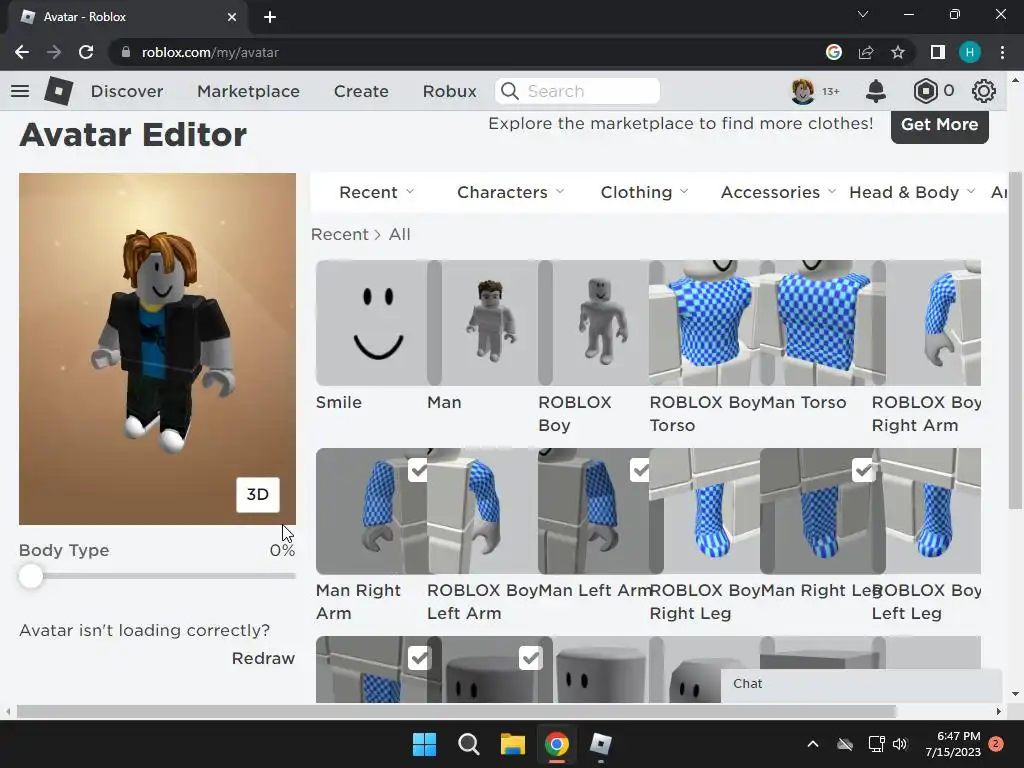
Task: Toggle checkmark on third-row first item
Action: coord(419,658)
